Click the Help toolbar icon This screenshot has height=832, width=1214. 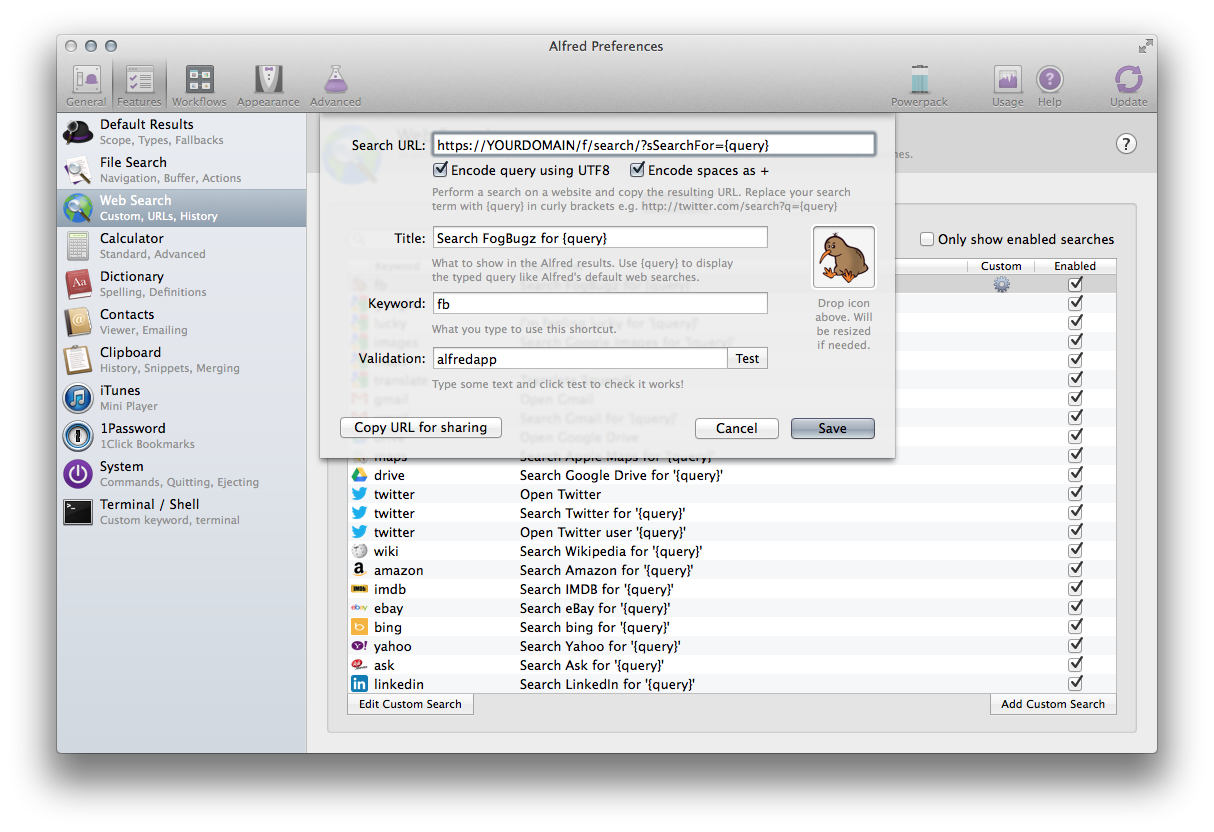(1049, 86)
